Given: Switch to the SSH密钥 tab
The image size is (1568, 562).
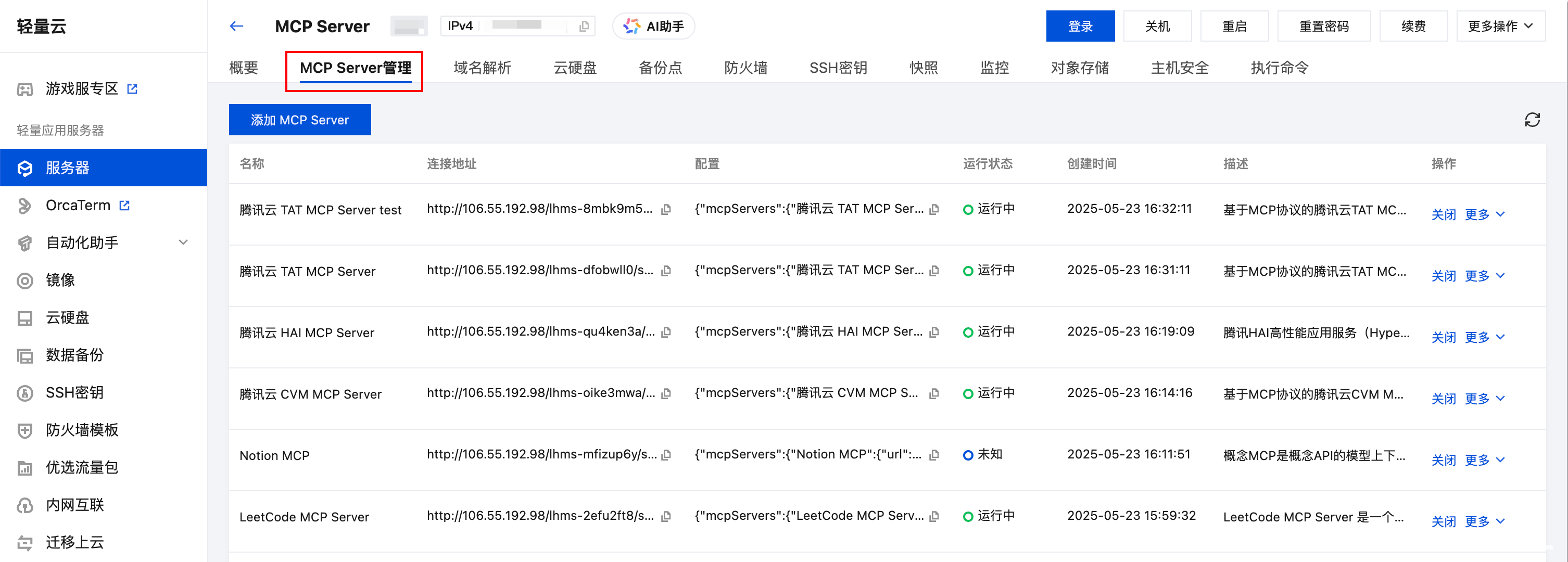Looking at the screenshot, I should click(838, 68).
